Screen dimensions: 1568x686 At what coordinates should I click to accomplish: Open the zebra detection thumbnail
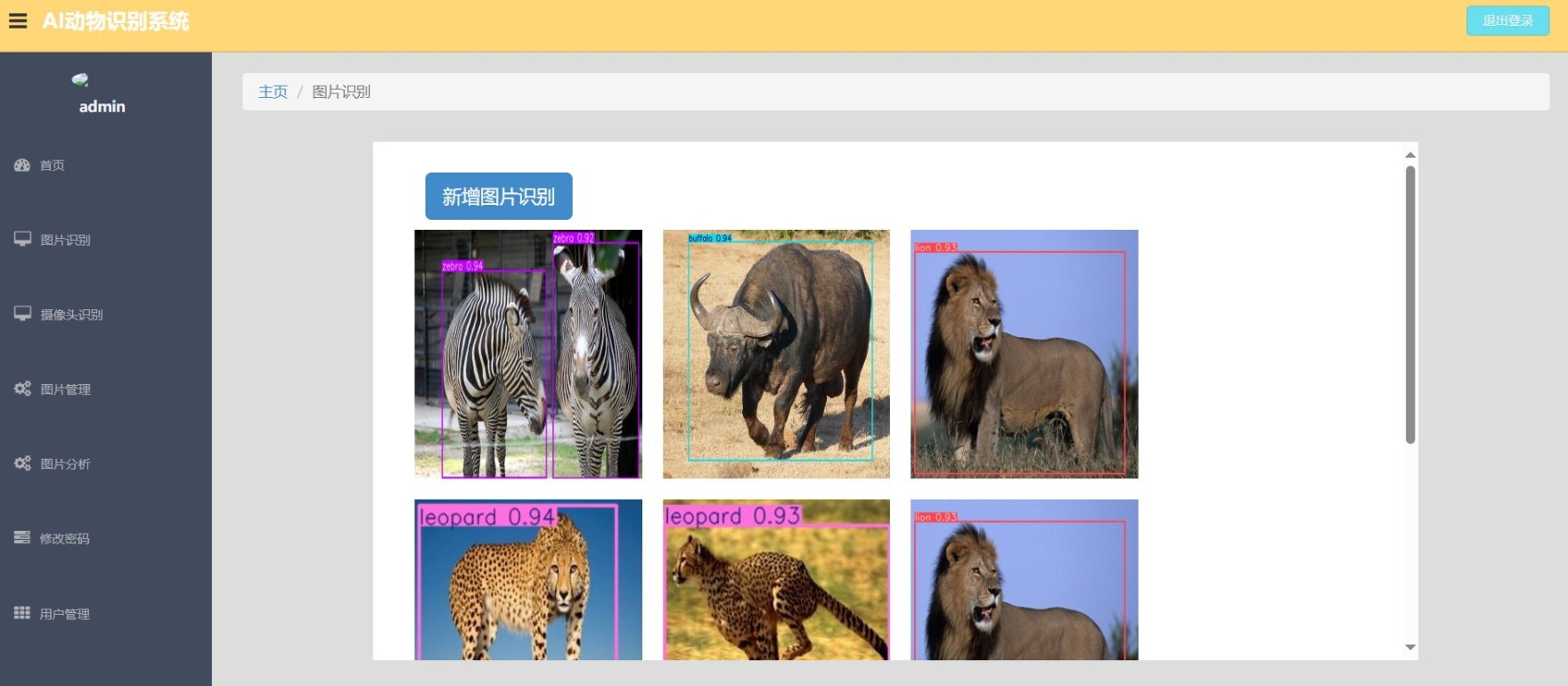[527, 354]
